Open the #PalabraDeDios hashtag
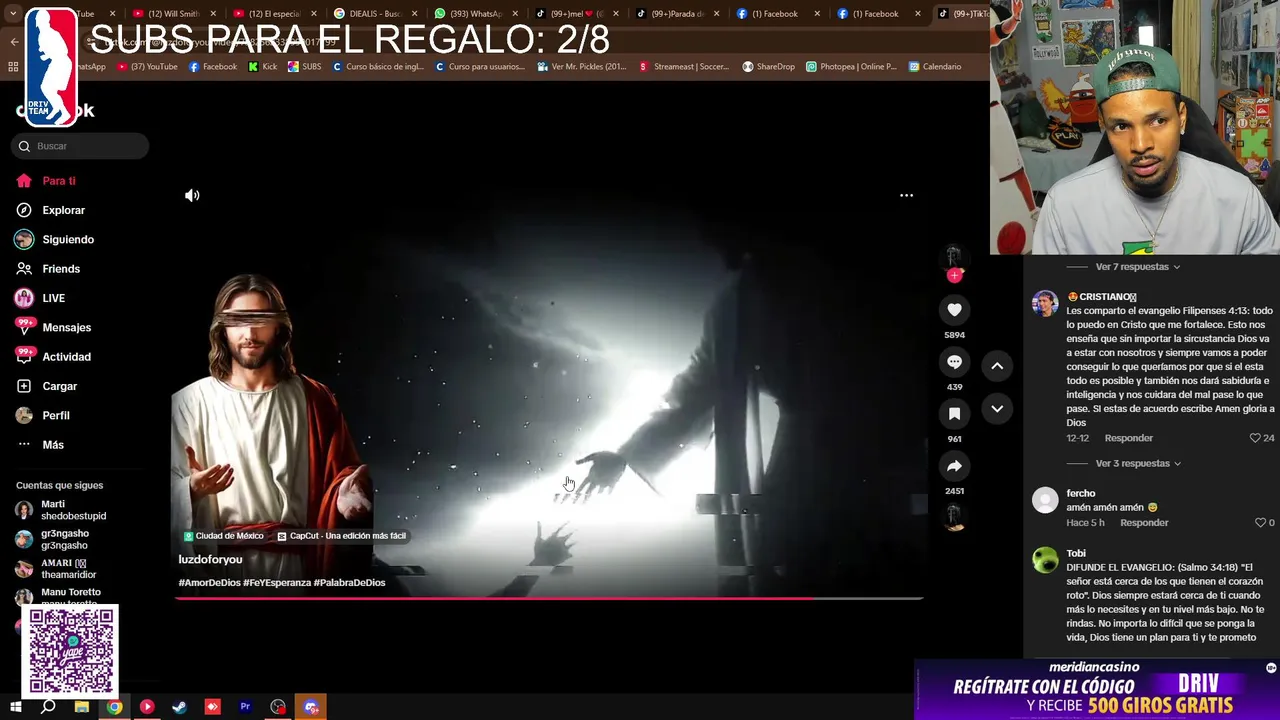The image size is (1280, 720). coord(349,583)
